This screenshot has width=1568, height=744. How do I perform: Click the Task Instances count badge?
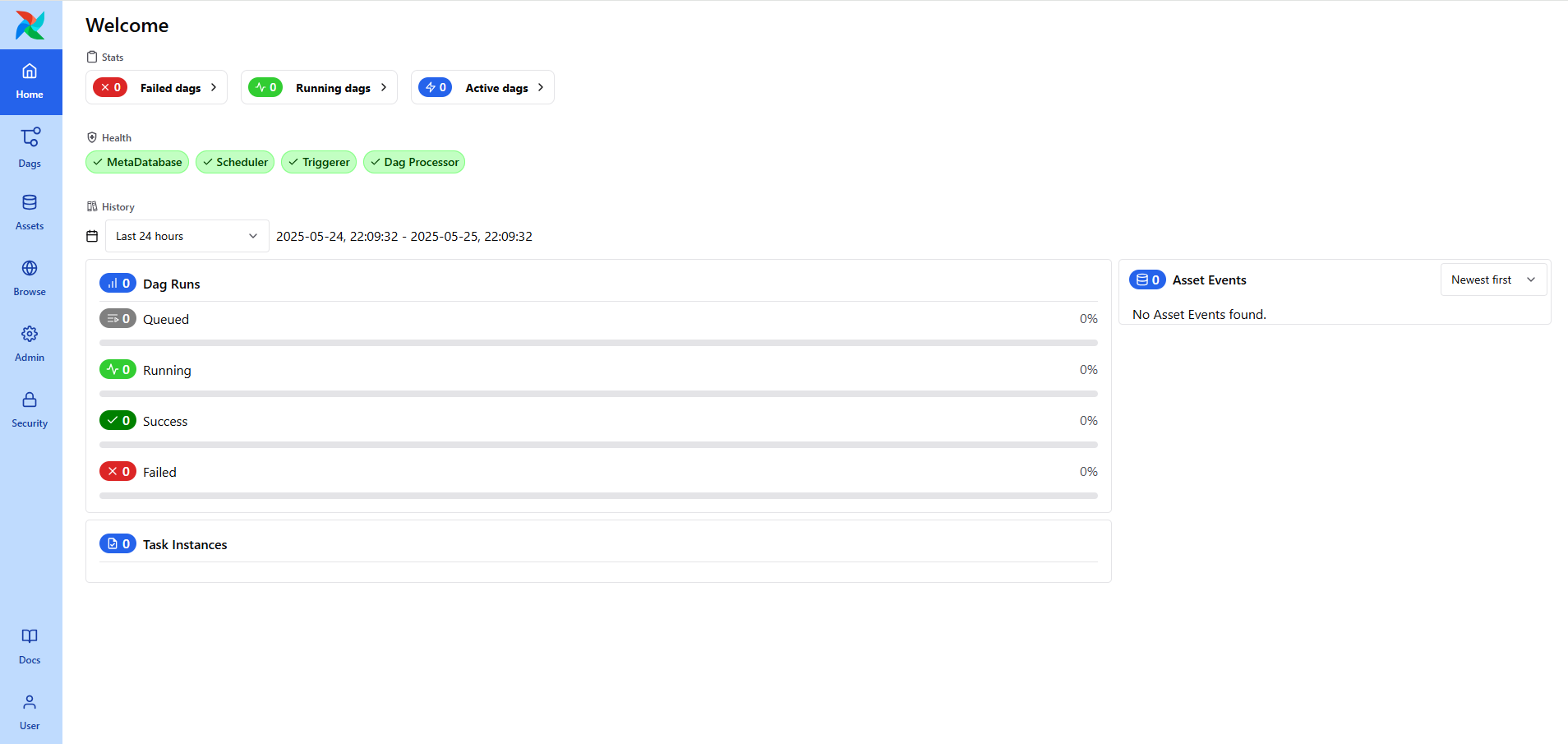click(x=118, y=543)
